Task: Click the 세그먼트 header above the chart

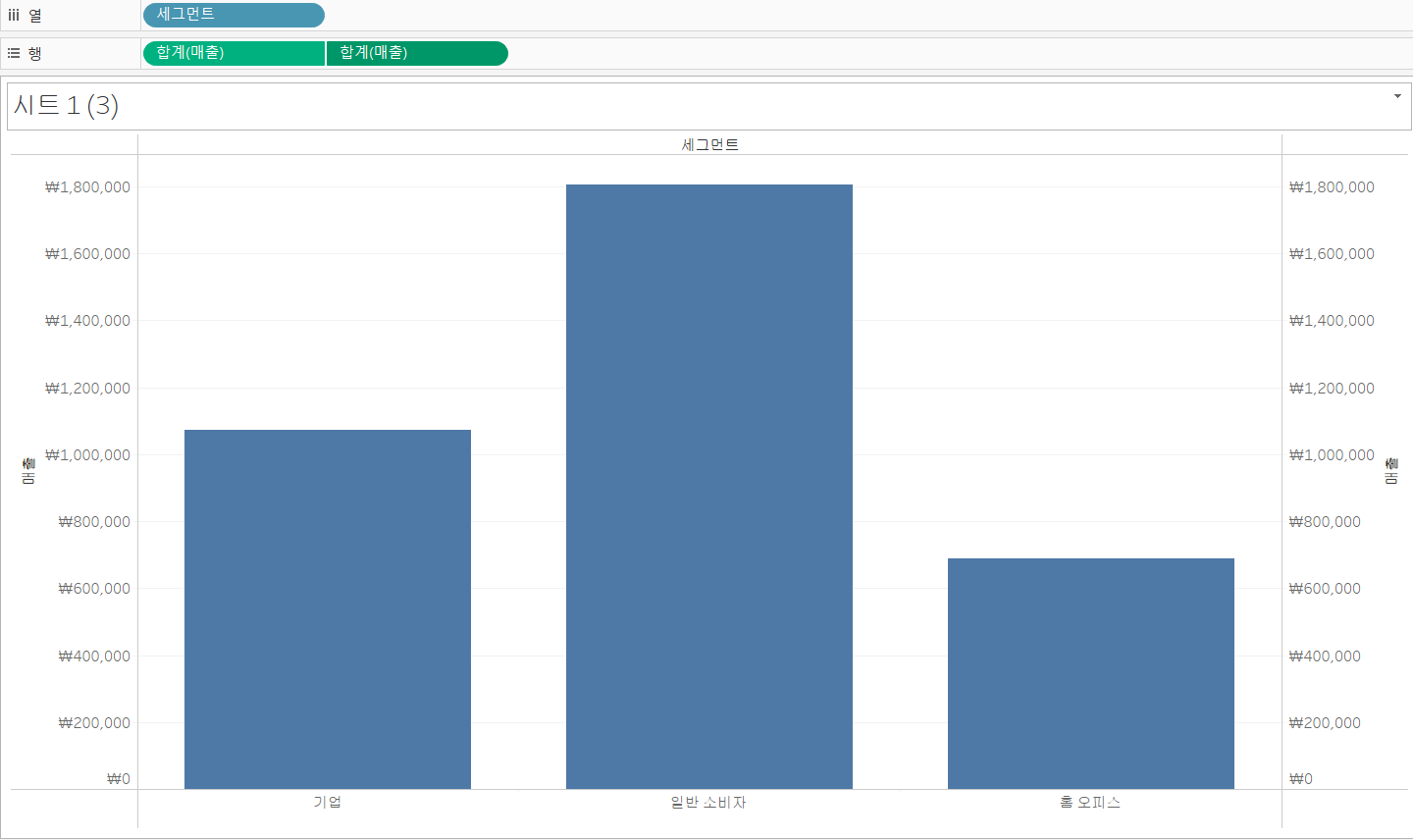Action: click(709, 144)
